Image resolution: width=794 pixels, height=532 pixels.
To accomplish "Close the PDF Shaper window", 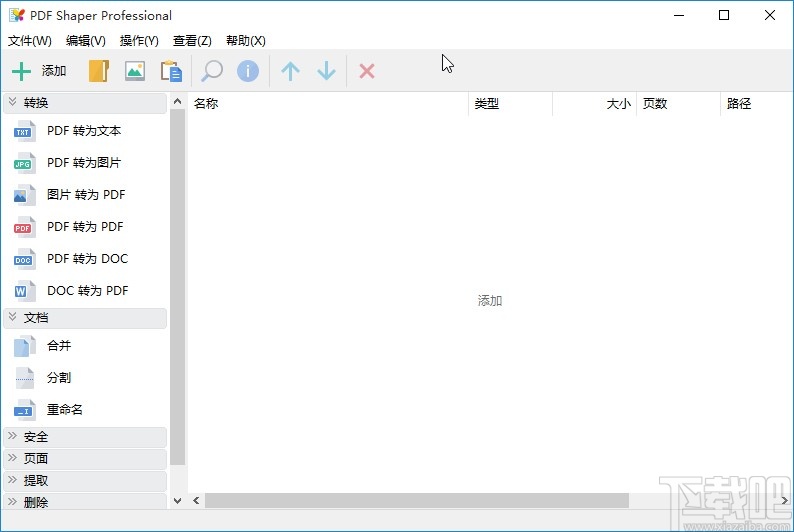I will [x=770, y=15].
